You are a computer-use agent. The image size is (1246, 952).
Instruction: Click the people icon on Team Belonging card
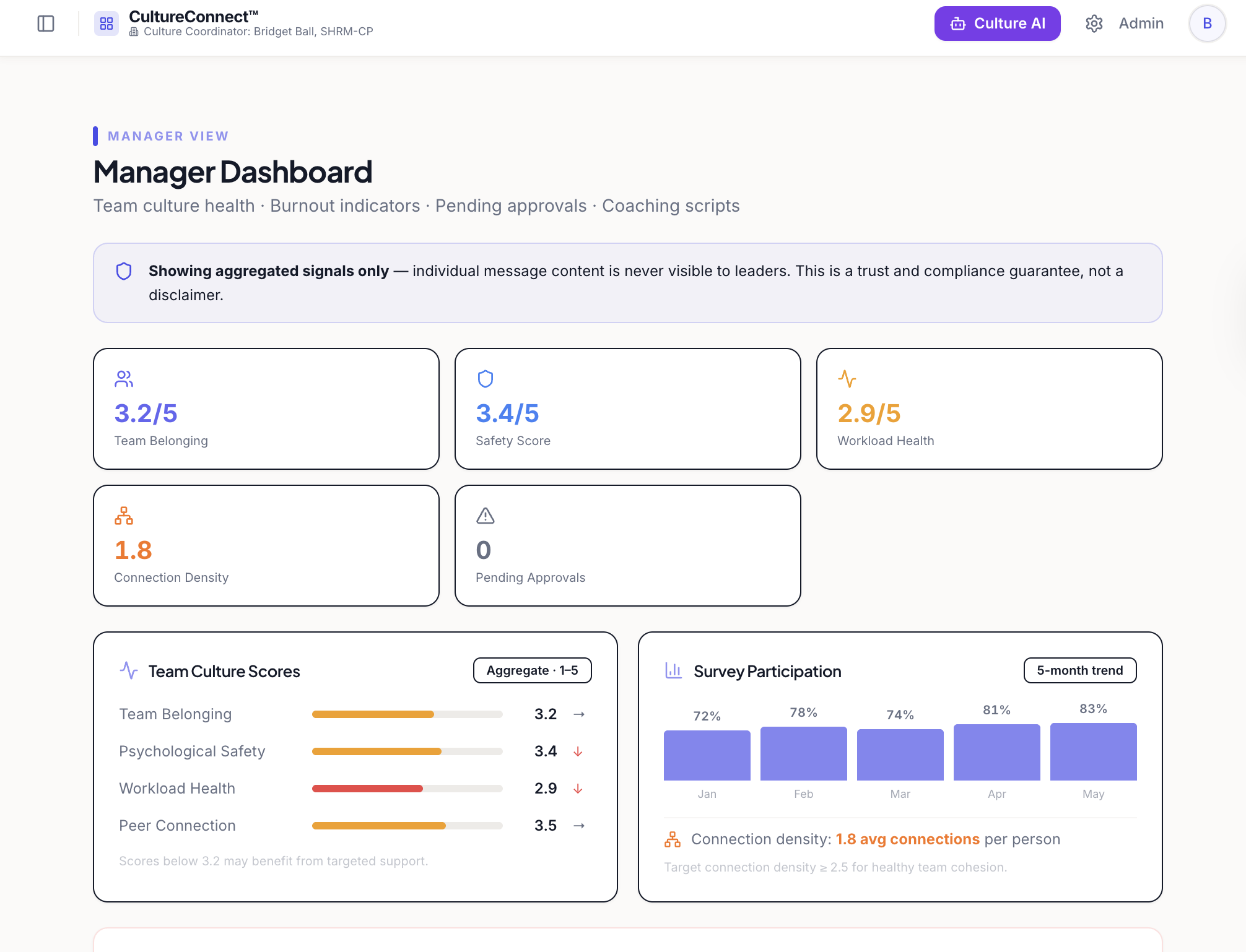coord(124,379)
